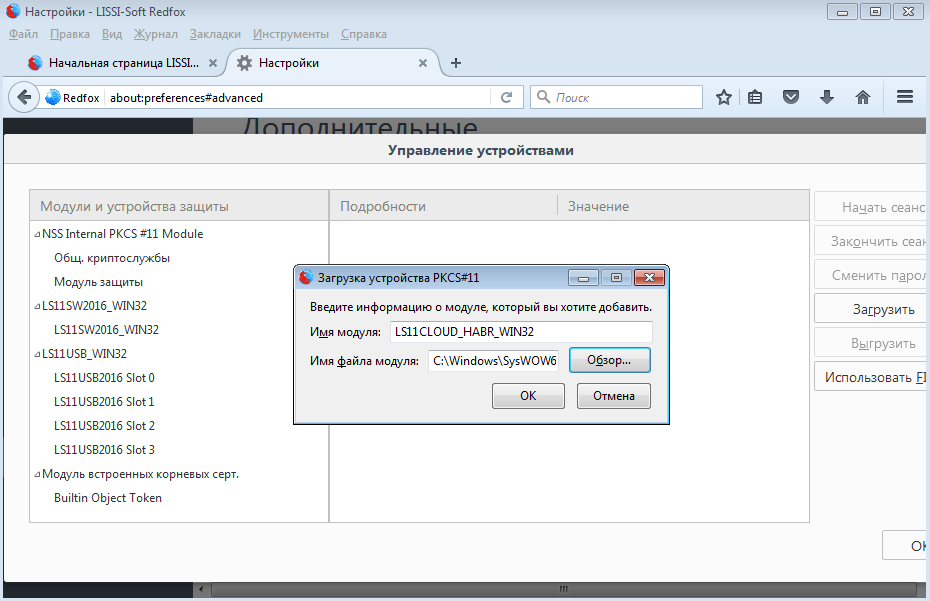Show bookmarks list icon

click(755, 97)
